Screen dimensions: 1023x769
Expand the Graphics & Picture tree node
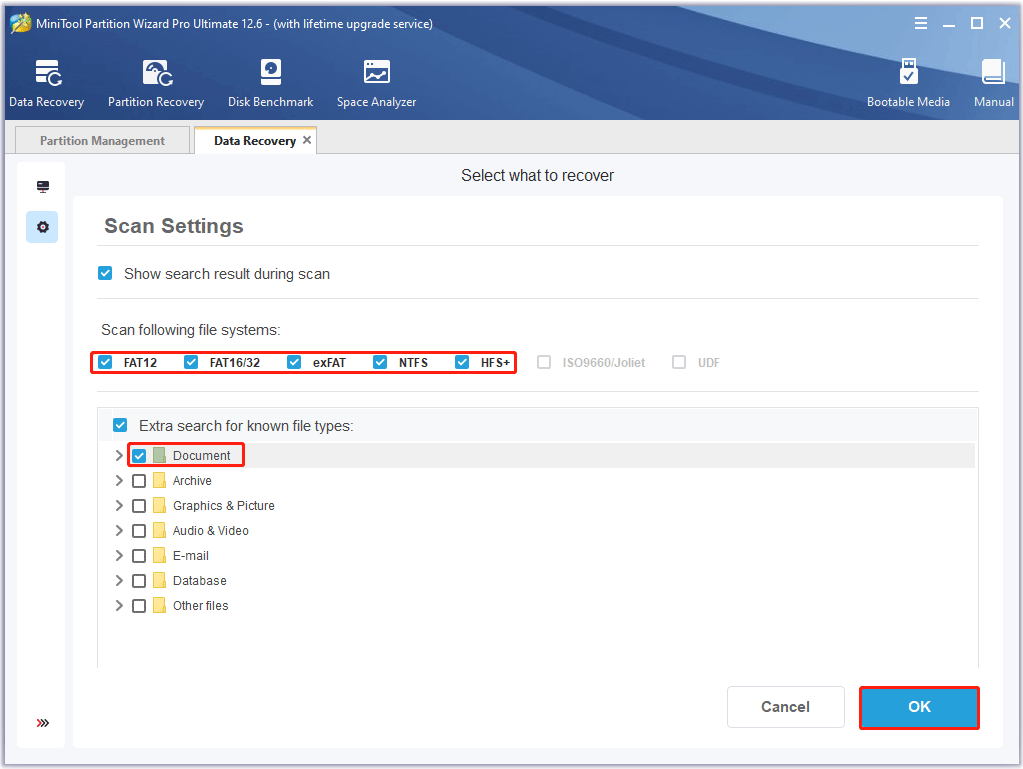coord(119,505)
